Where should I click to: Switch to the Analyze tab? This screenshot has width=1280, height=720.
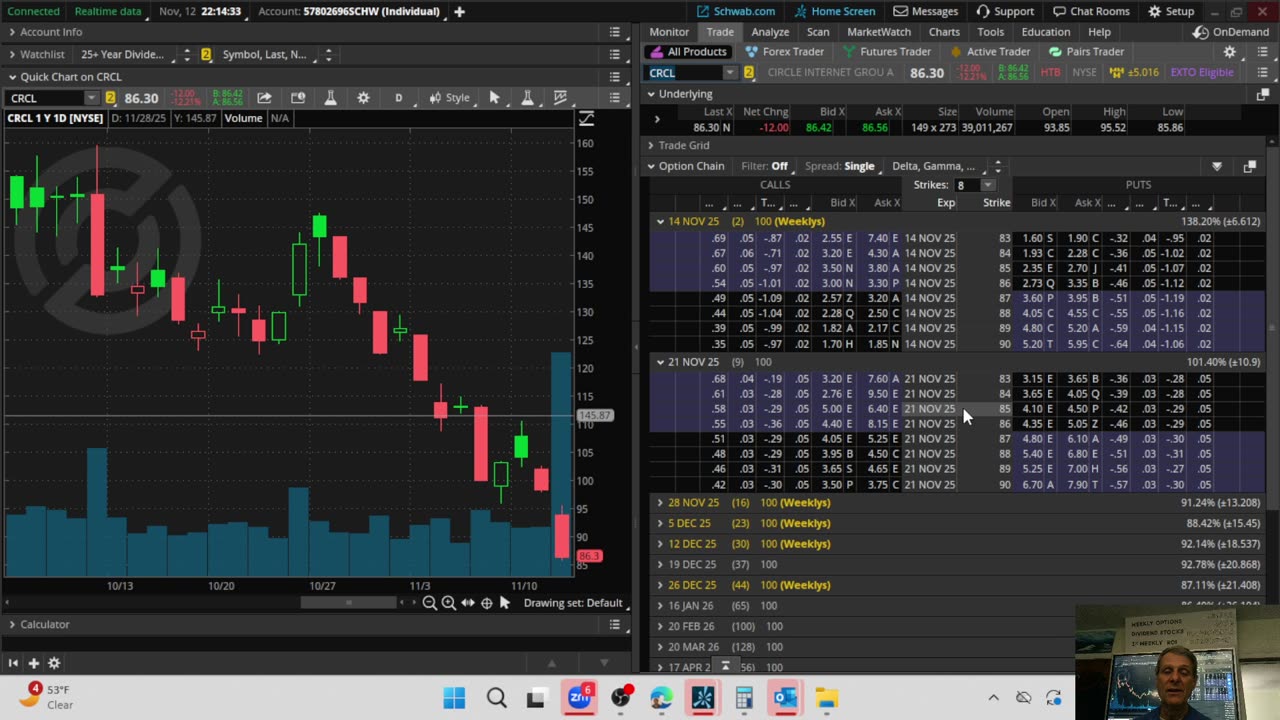(770, 32)
